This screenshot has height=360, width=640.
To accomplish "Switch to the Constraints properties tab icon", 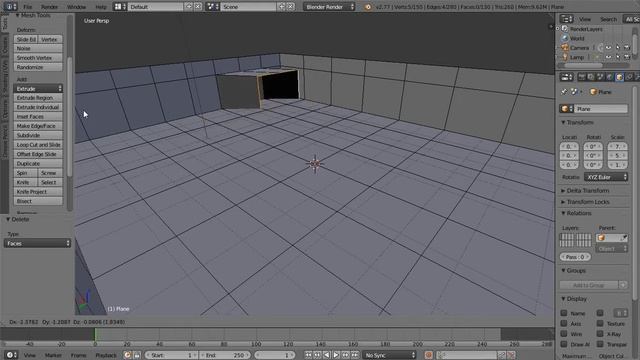I will tap(629, 77).
